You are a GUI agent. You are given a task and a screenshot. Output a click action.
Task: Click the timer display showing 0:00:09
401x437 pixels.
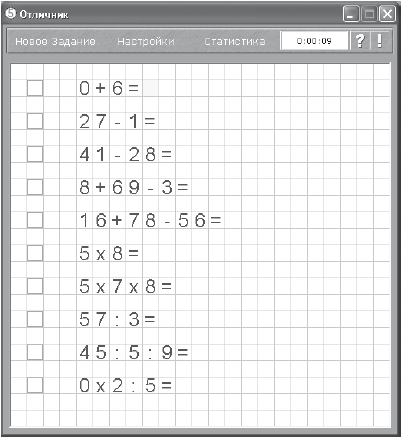point(314,41)
